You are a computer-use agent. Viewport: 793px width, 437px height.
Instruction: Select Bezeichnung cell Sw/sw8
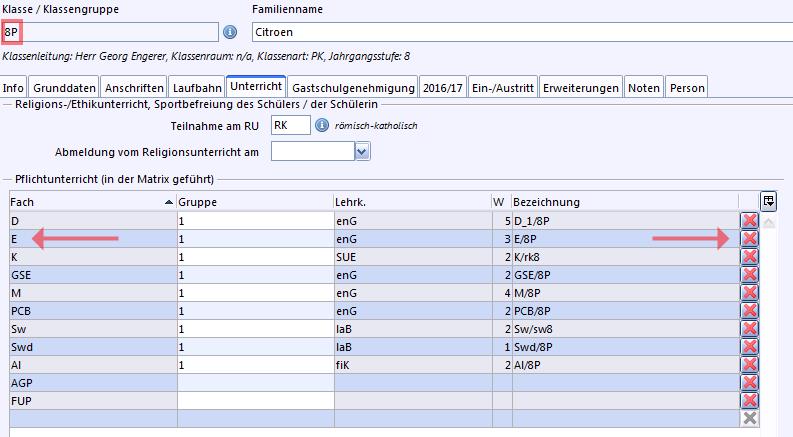(x=626, y=329)
